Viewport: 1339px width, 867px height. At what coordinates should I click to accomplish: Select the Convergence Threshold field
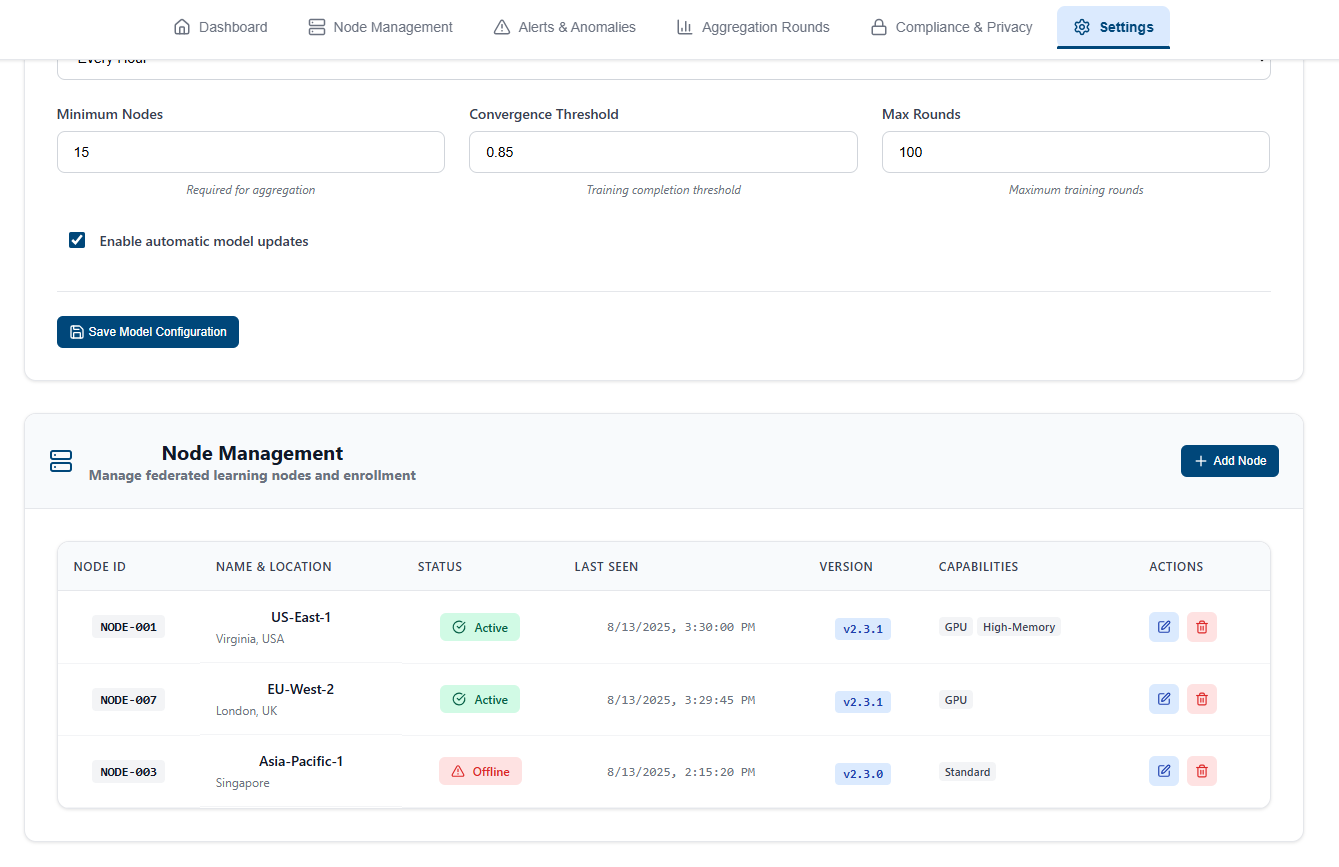pyautogui.click(x=663, y=151)
